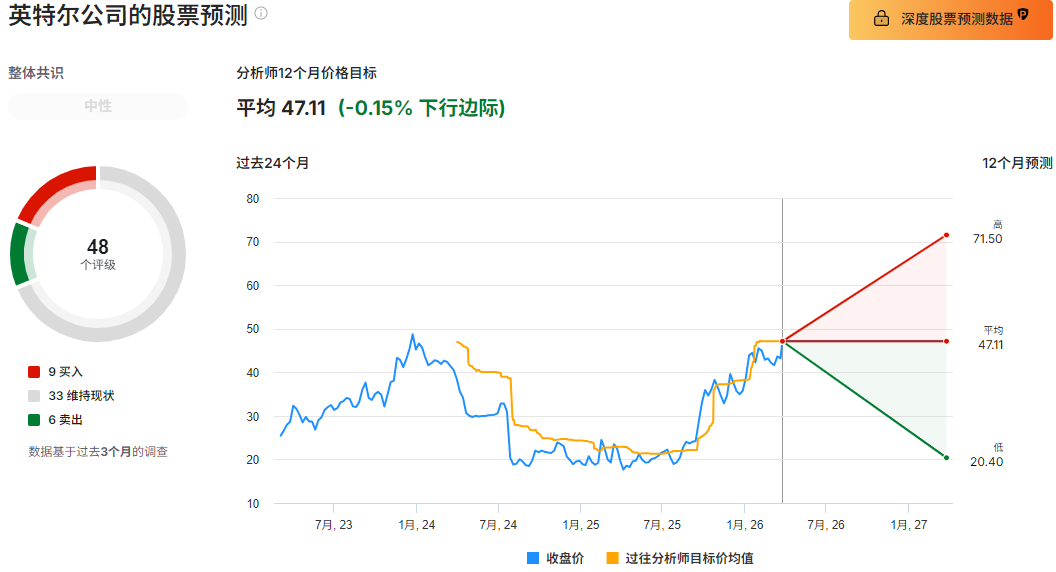Screen dimensions: 1056x572
Task: Click the 1月, 26 axis label
Action: 745,525
